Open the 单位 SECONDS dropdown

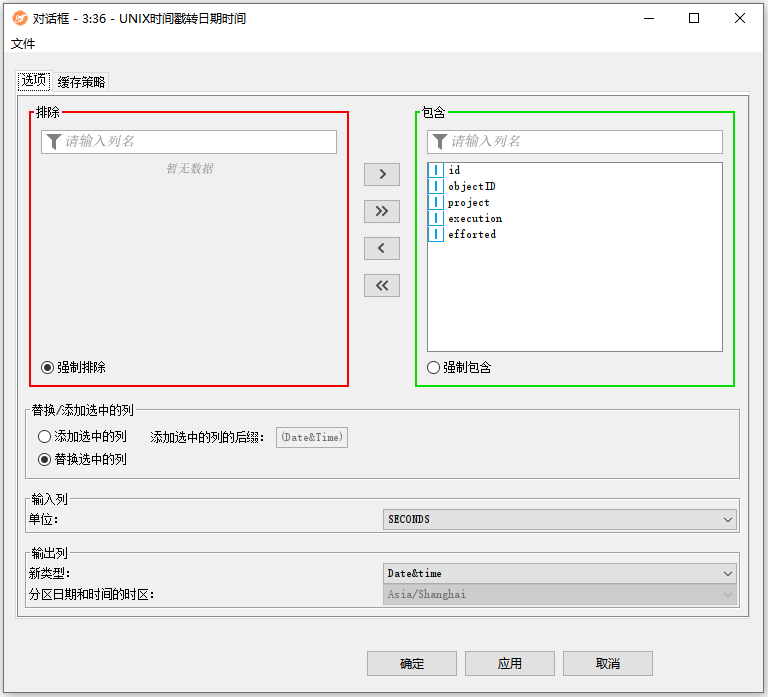pyautogui.click(x=560, y=519)
